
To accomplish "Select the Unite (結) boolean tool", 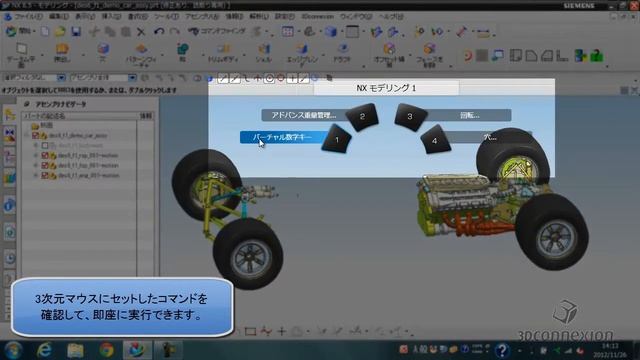I will coord(182,53).
